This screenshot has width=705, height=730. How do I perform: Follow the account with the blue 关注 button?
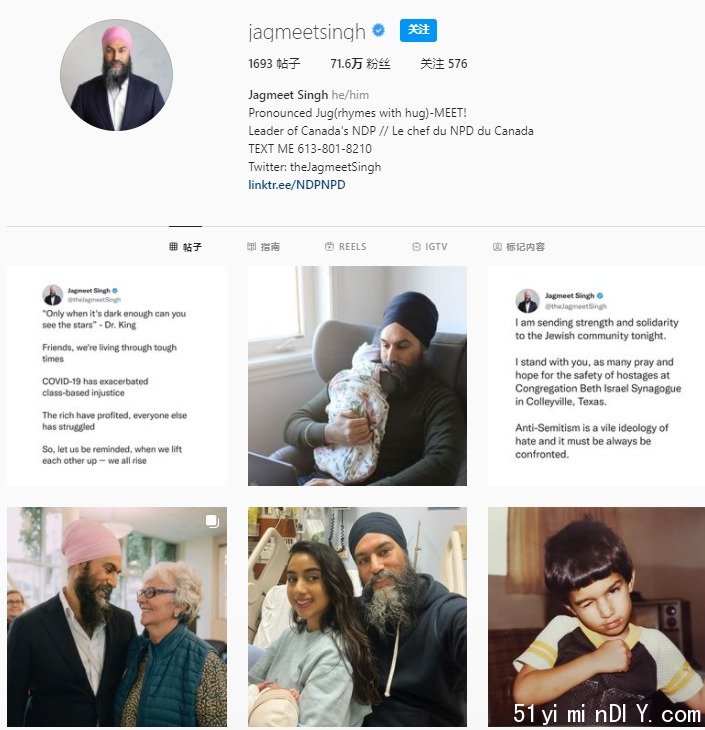[418, 30]
